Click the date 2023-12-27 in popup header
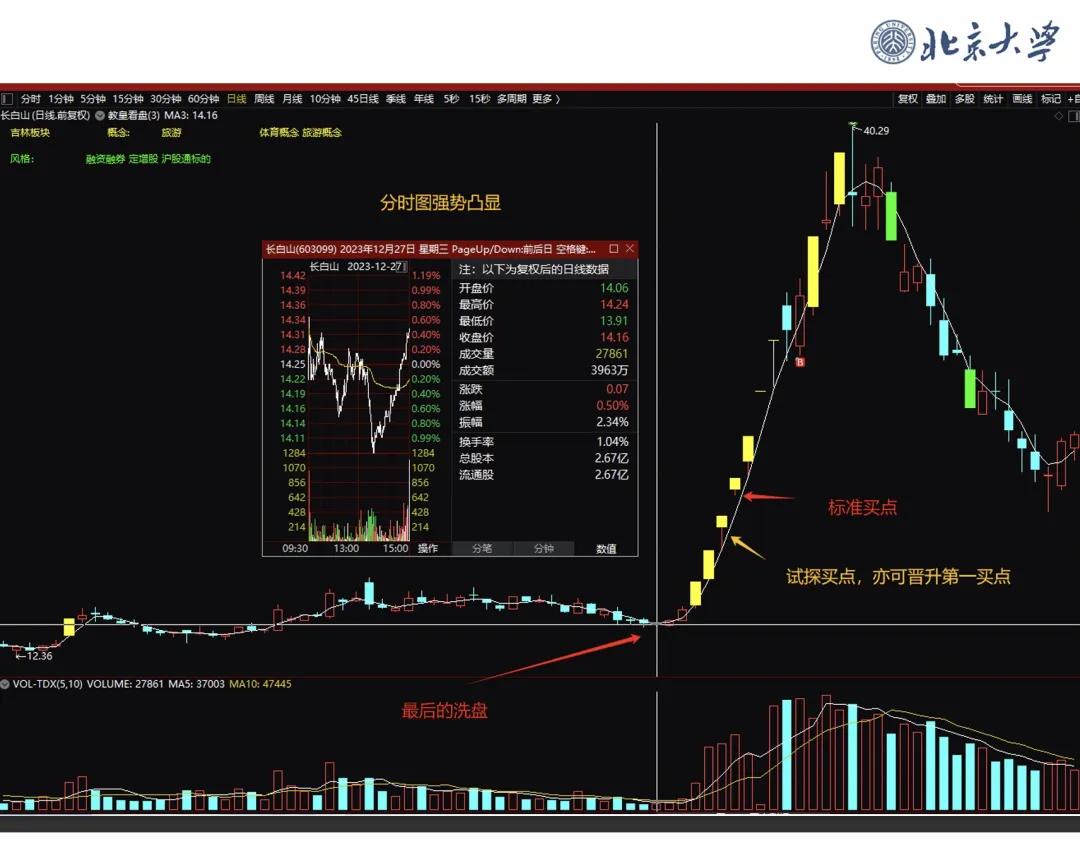Image resolution: width=1080 pixels, height=845 pixels. [375, 267]
